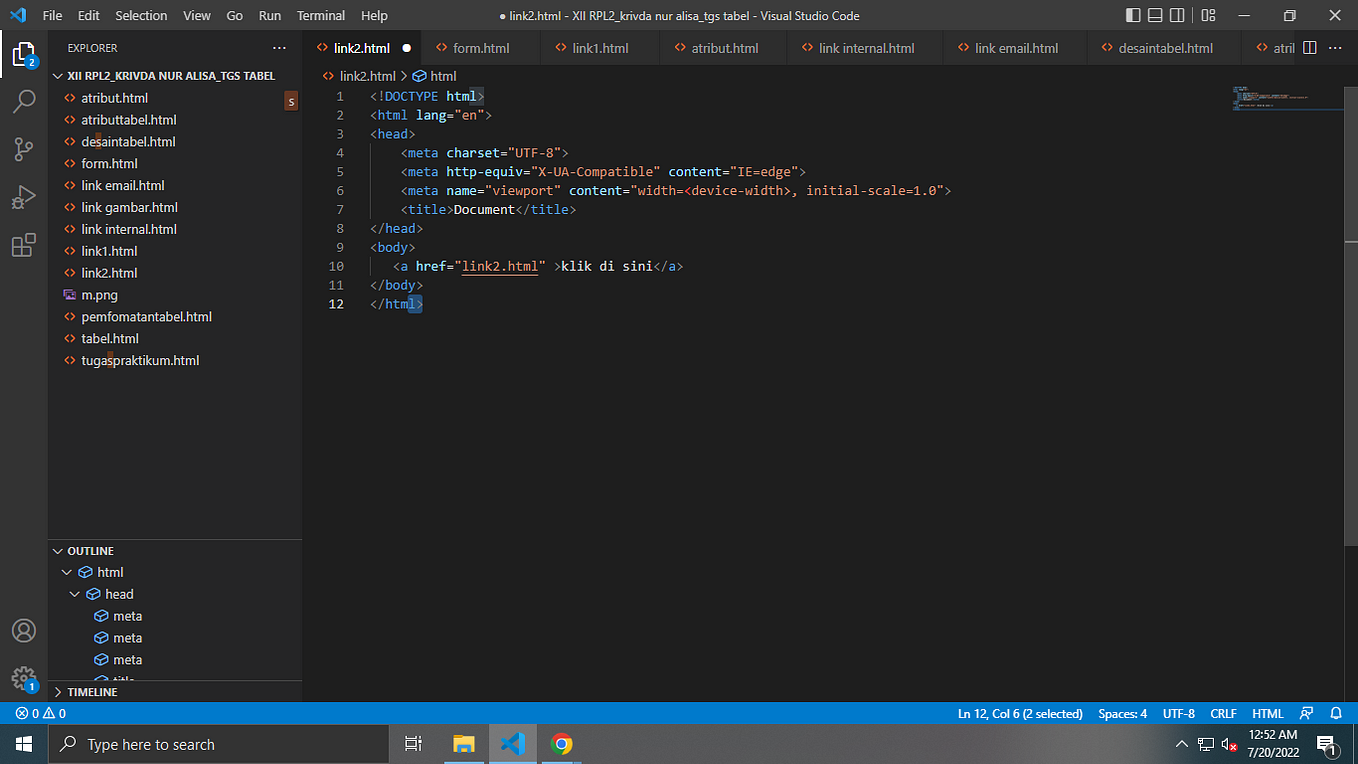Switch to link1.html tab
Image resolution: width=1358 pixels, height=764 pixels.
(x=599, y=48)
